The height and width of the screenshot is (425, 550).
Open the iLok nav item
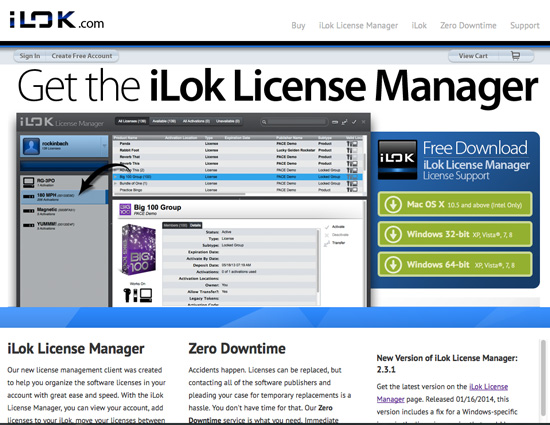(419, 26)
